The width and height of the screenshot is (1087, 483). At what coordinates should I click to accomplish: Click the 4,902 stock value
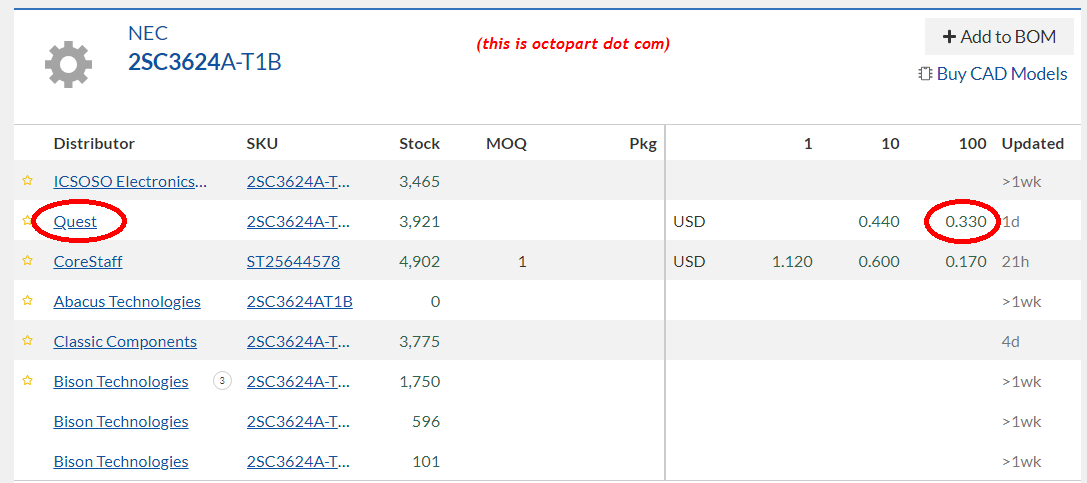[419, 262]
